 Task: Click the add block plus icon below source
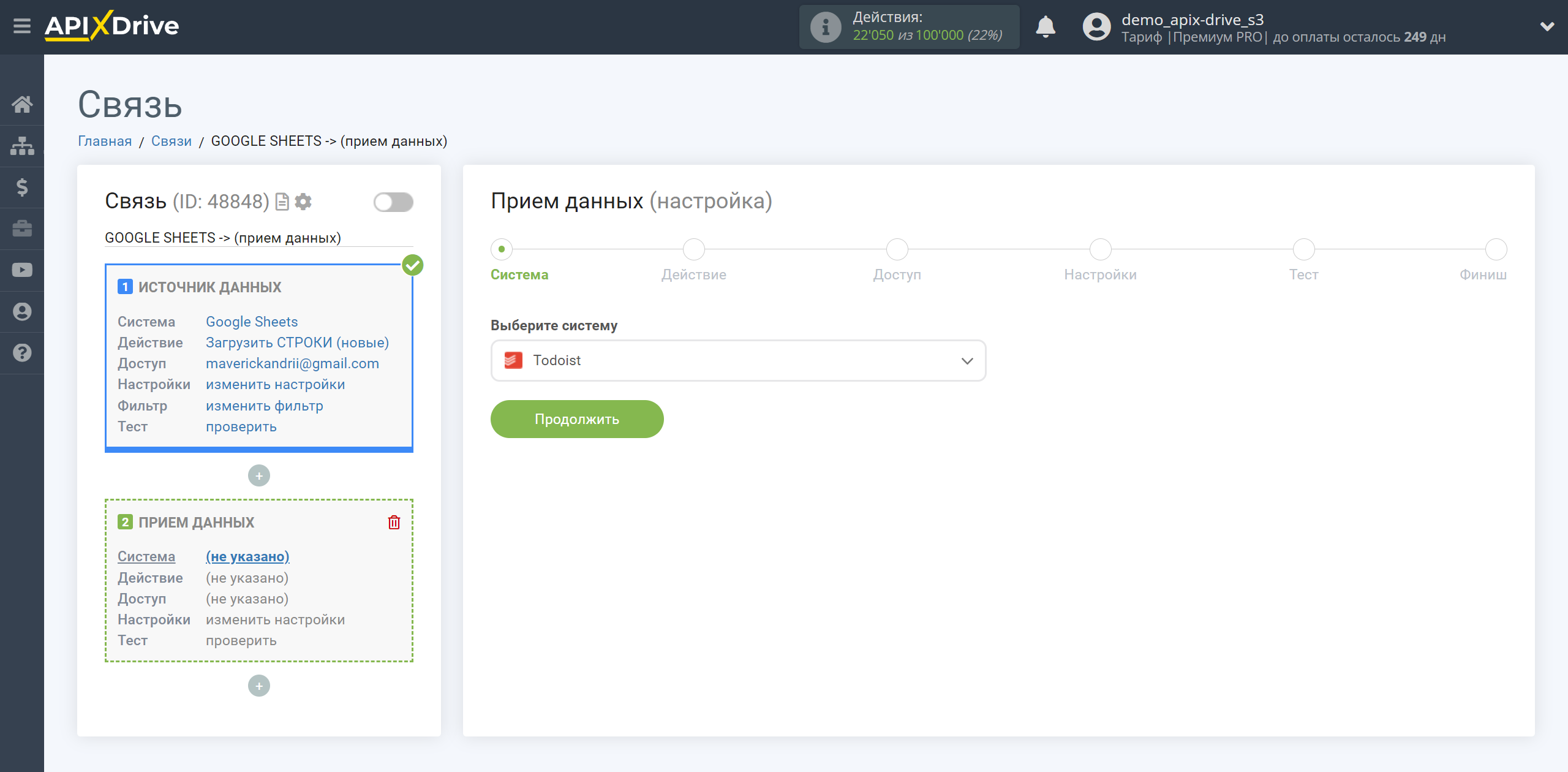tap(259, 474)
